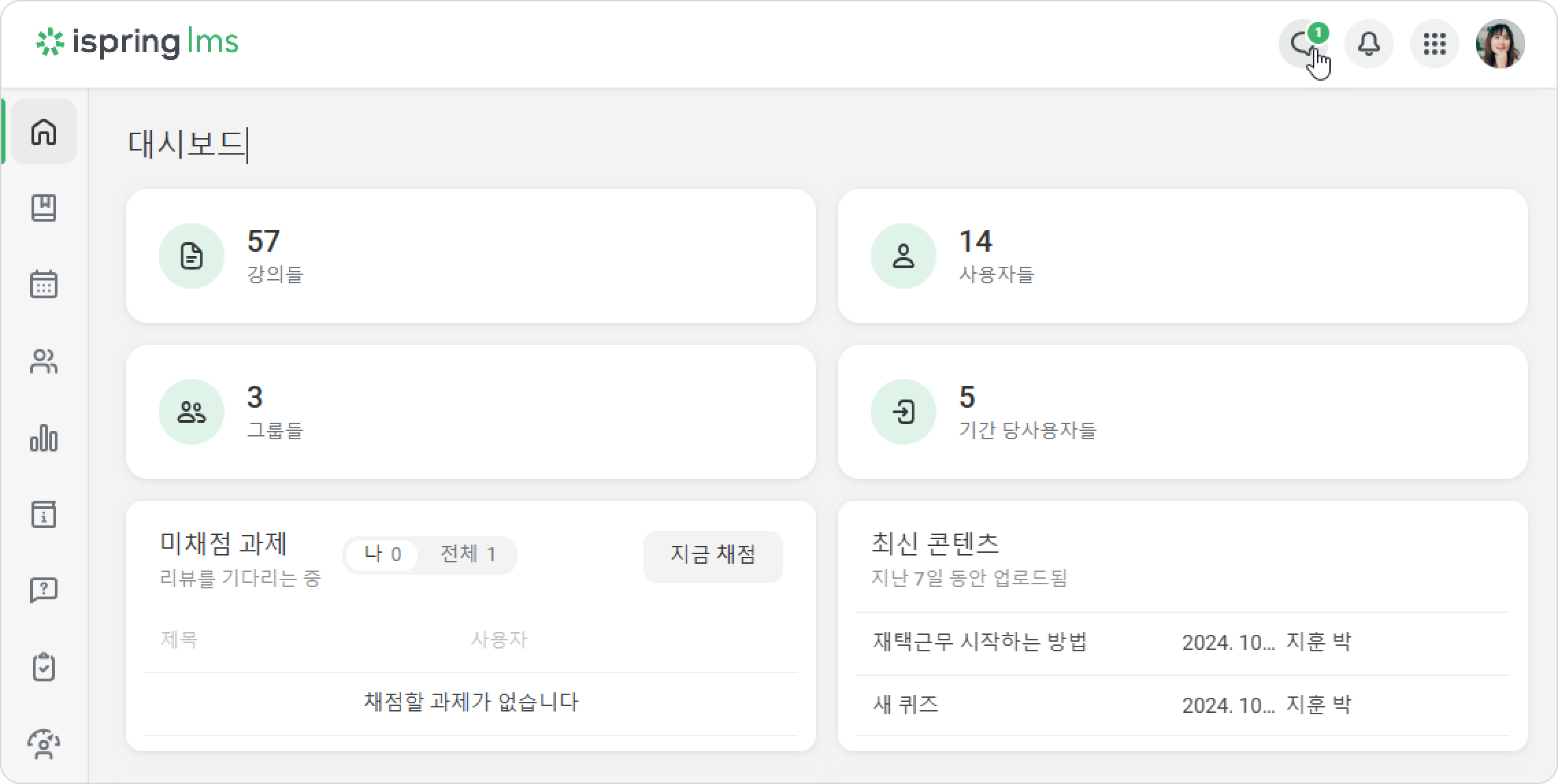Open the supervisor icon at sidebar bottom
Viewport: 1558px width, 784px height.
click(x=44, y=744)
